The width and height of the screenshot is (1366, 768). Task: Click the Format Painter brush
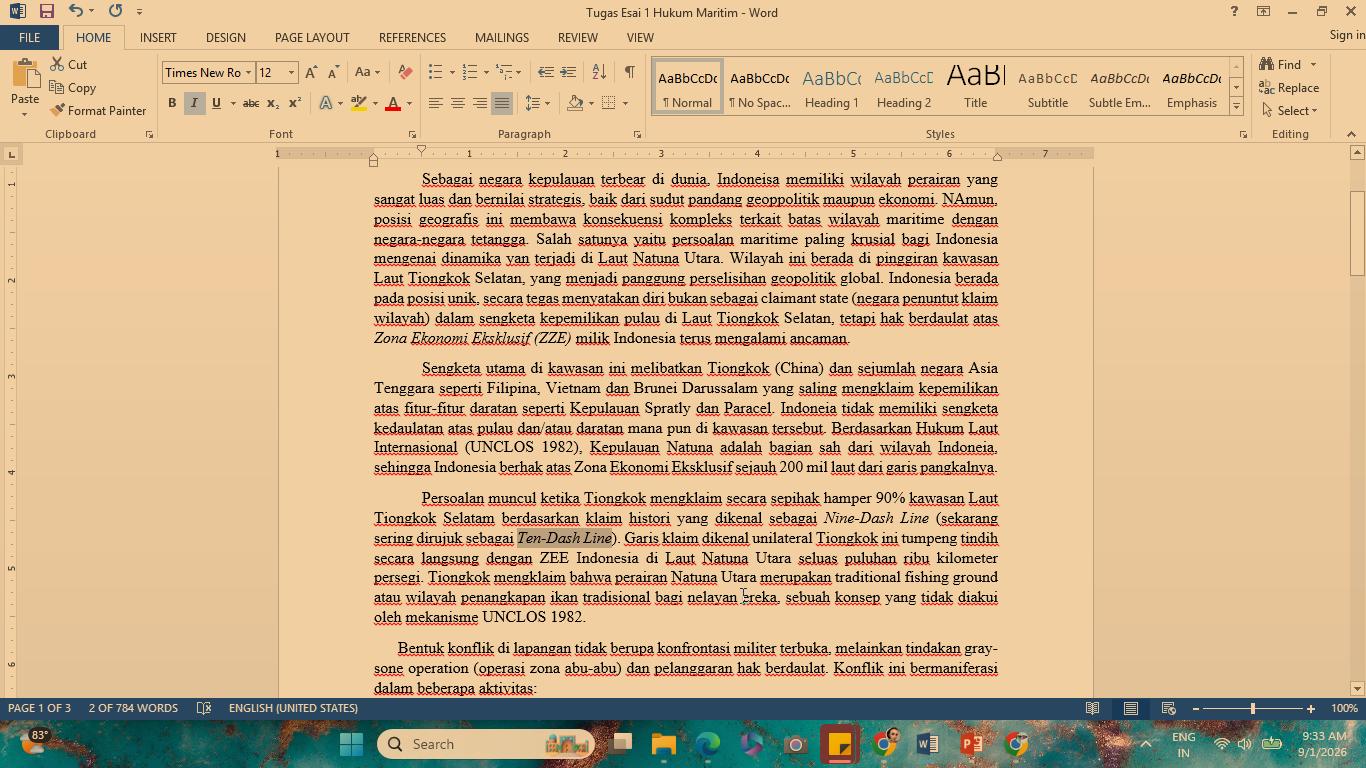coord(98,111)
